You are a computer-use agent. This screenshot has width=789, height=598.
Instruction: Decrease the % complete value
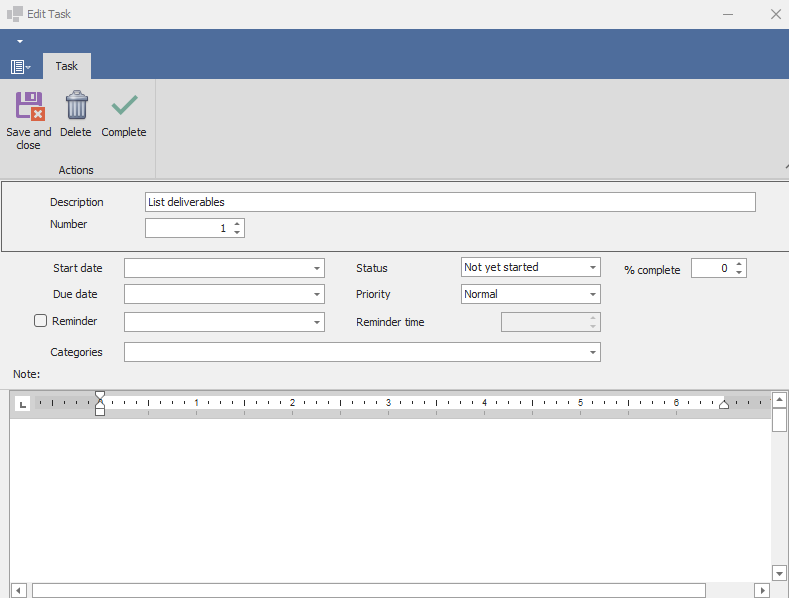tap(739, 273)
